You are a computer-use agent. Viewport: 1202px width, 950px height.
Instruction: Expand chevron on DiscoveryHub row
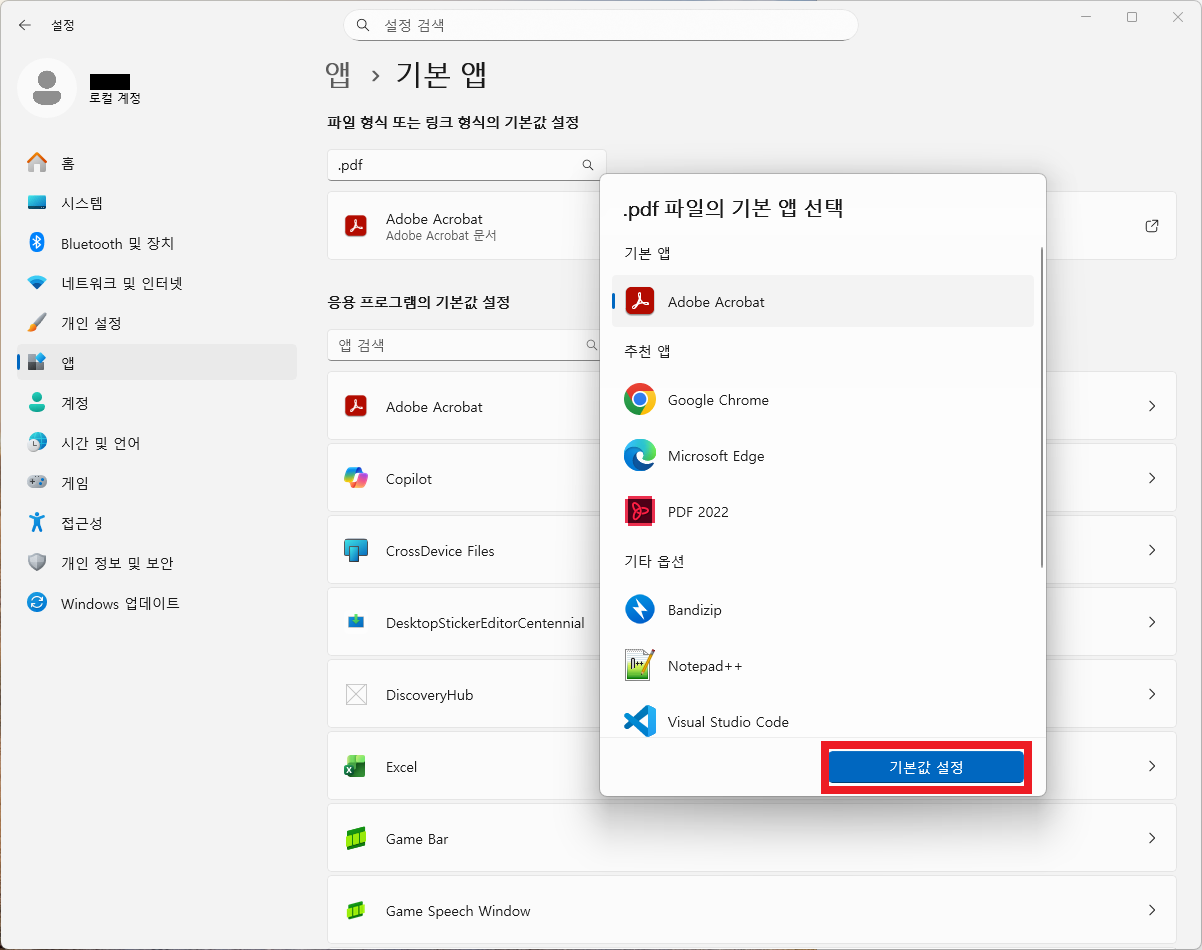click(1152, 694)
